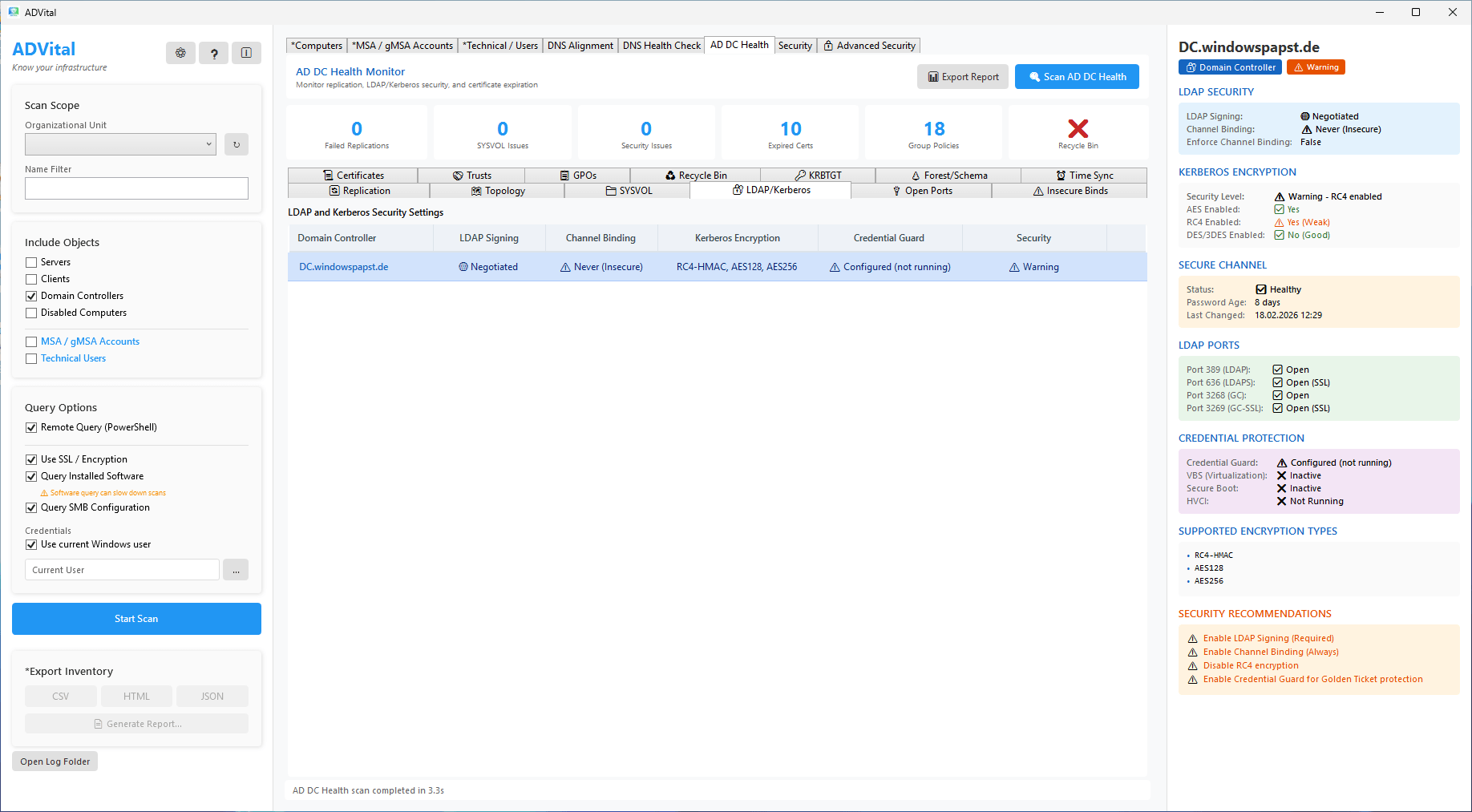Click the browse credentials ellipsis button
Viewport: 1472px width, 812px height.
[x=236, y=570]
